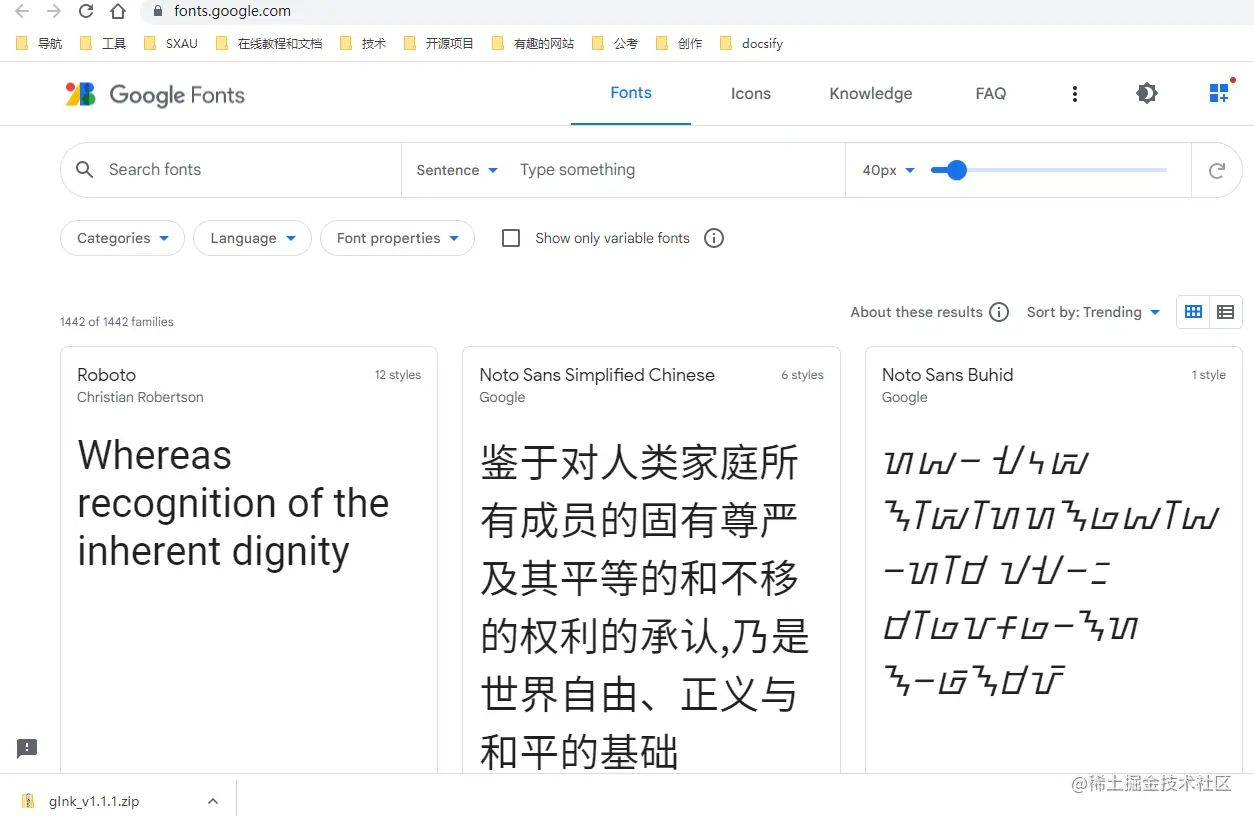Screen dimensions: 1254x816
Task: Open the 有趣的网站 bookmark folder
Action: tap(533, 44)
